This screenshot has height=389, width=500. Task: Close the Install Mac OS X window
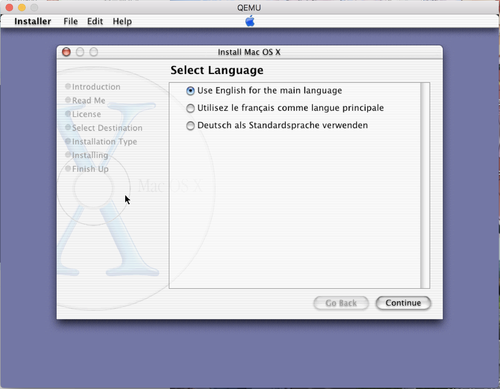66,52
